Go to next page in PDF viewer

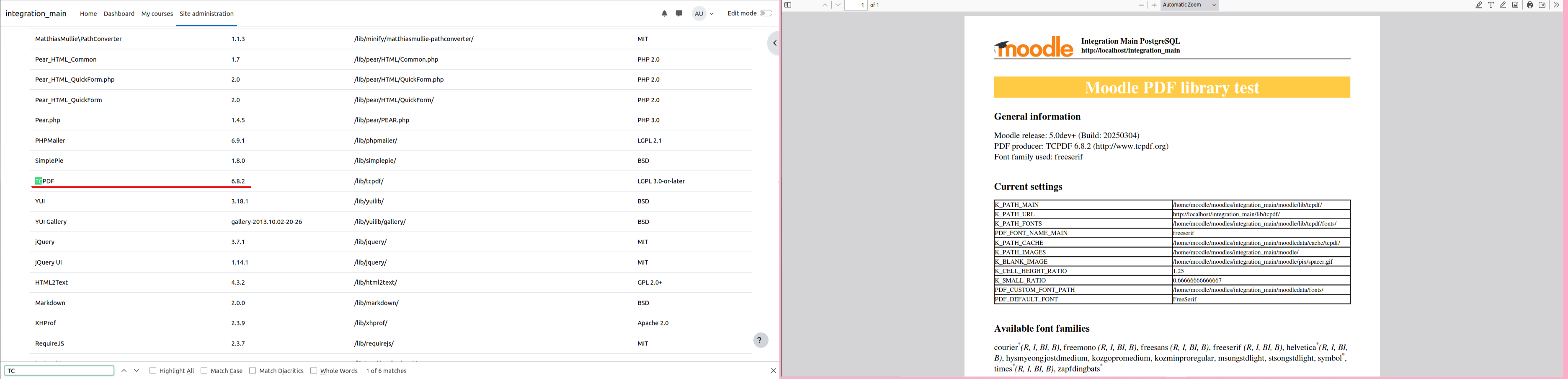[838, 5]
